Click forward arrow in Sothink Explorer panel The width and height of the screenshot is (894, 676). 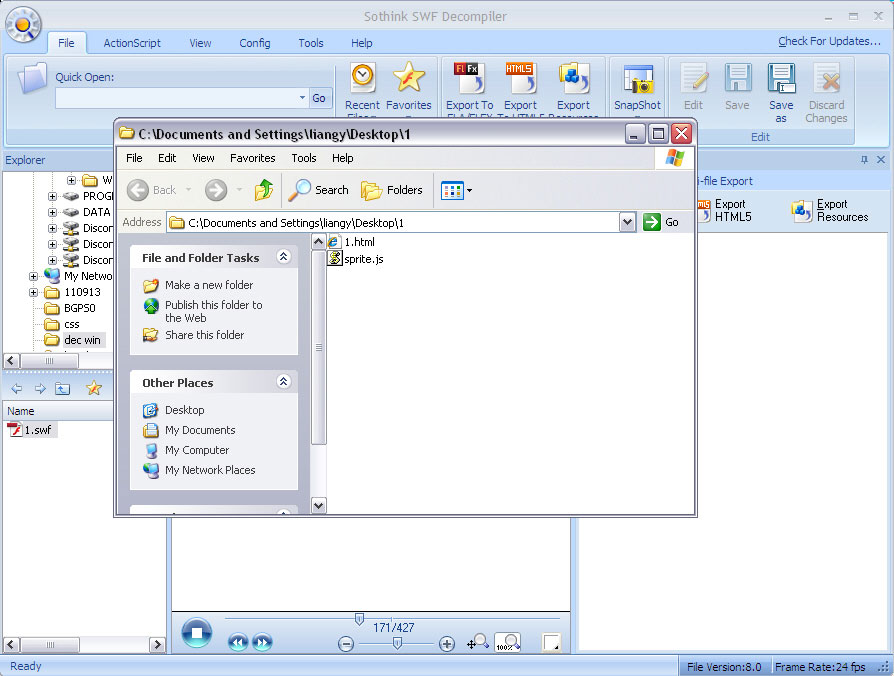(x=40, y=389)
